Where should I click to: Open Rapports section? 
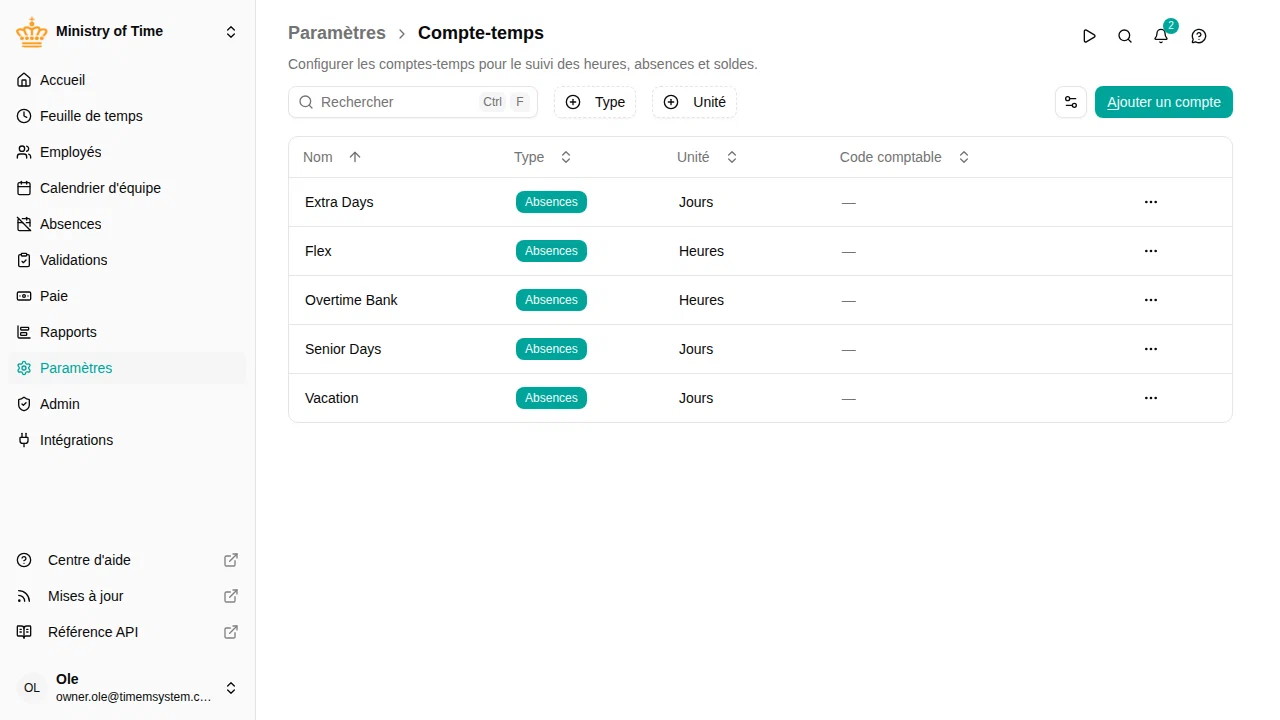(x=127, y=332)
